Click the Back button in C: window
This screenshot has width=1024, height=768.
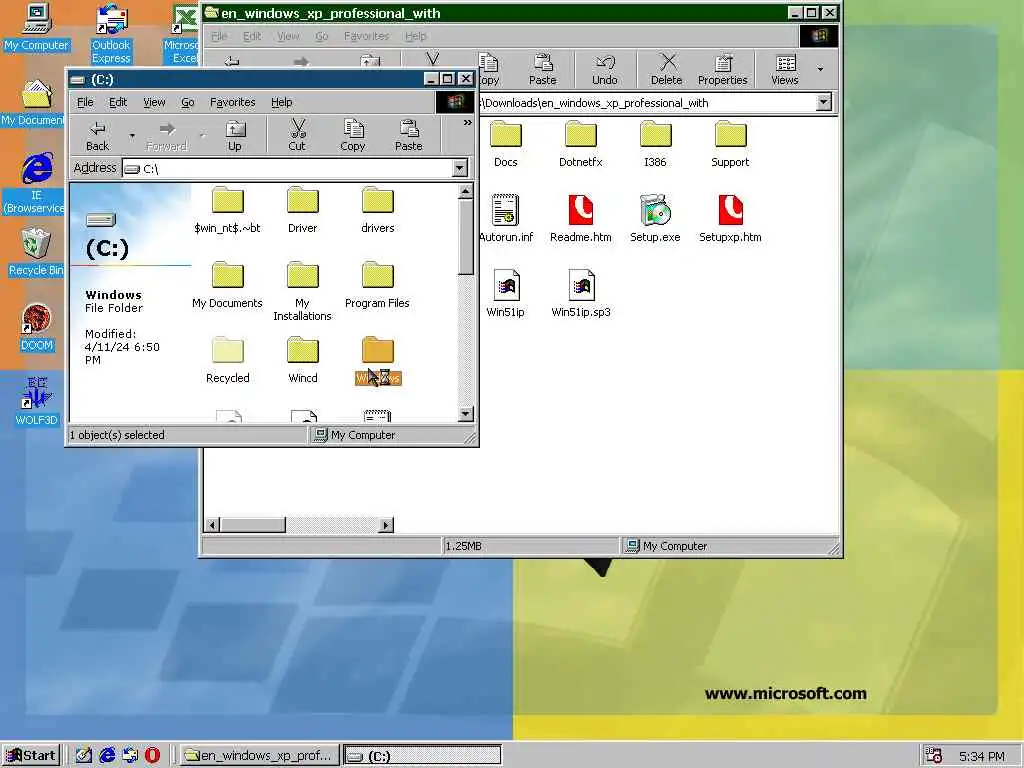[98, 136]
